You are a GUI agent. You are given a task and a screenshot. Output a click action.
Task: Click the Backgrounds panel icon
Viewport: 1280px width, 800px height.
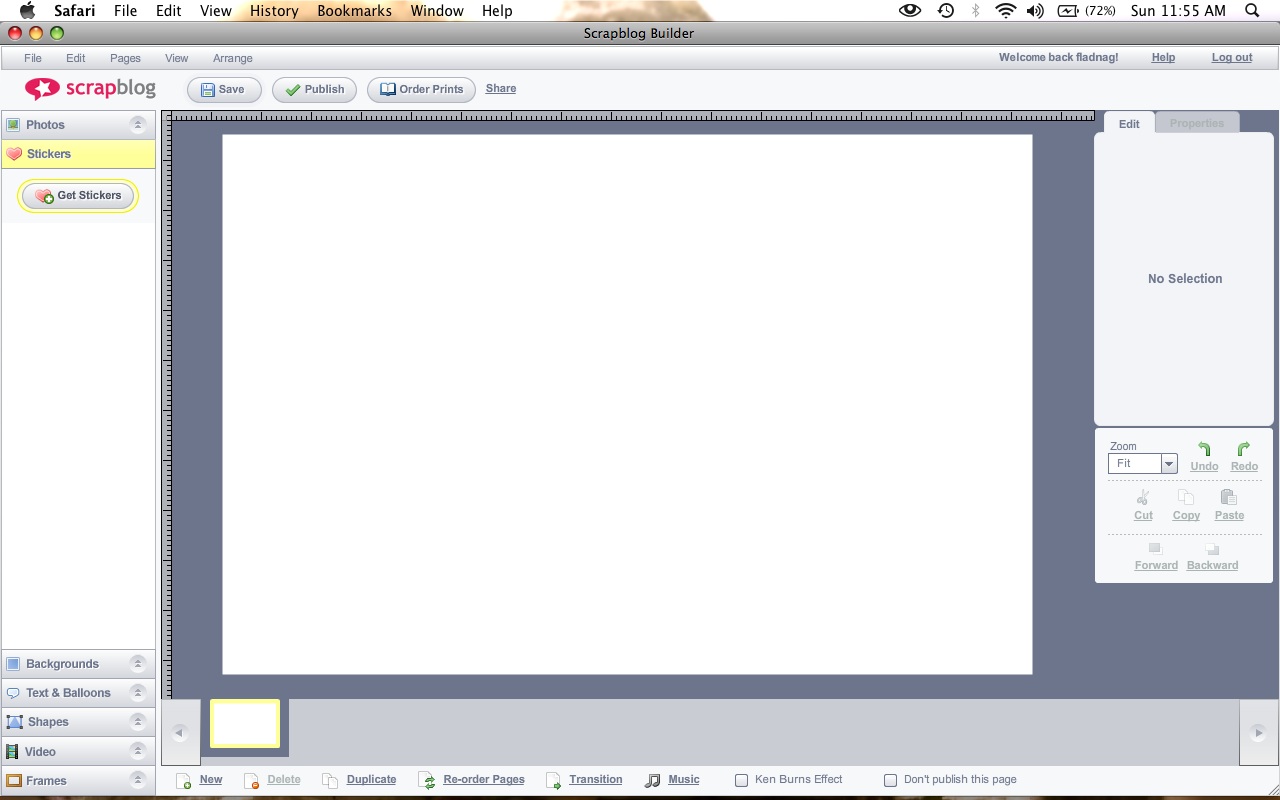coord(13,664)
